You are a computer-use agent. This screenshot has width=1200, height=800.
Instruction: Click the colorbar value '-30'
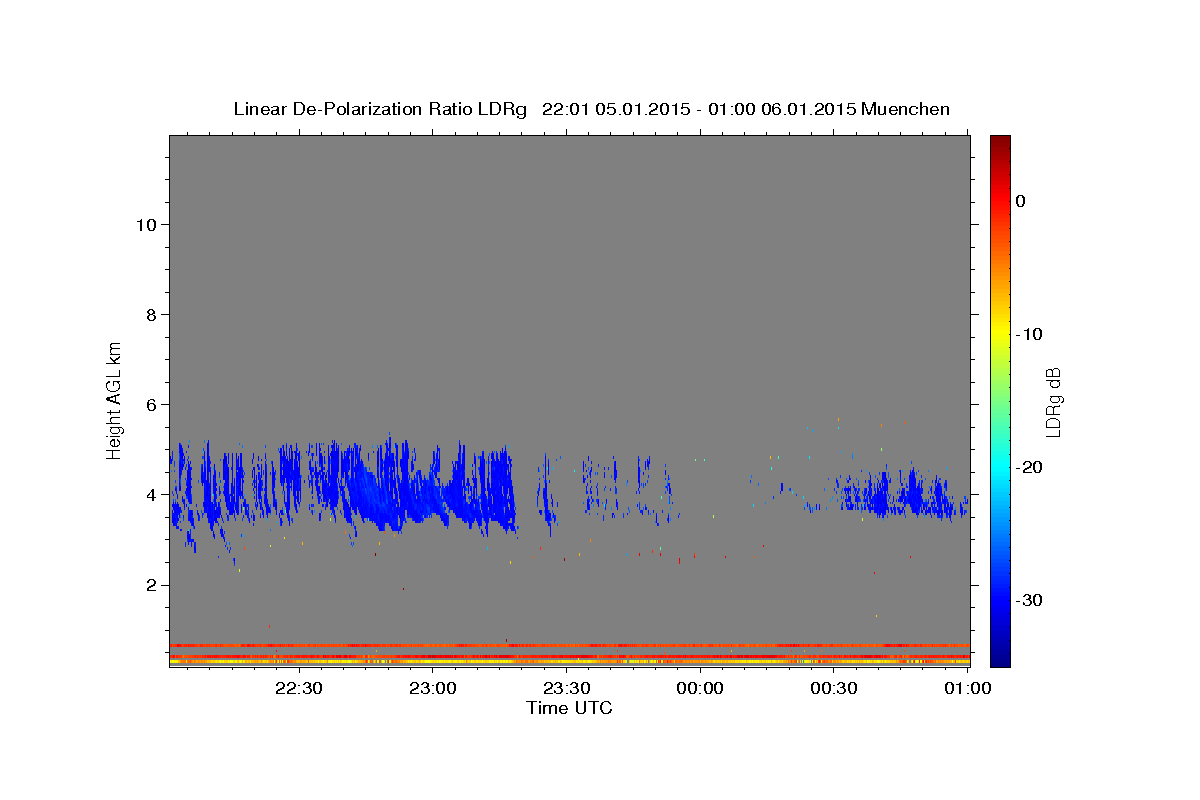tap(1029, 600)
